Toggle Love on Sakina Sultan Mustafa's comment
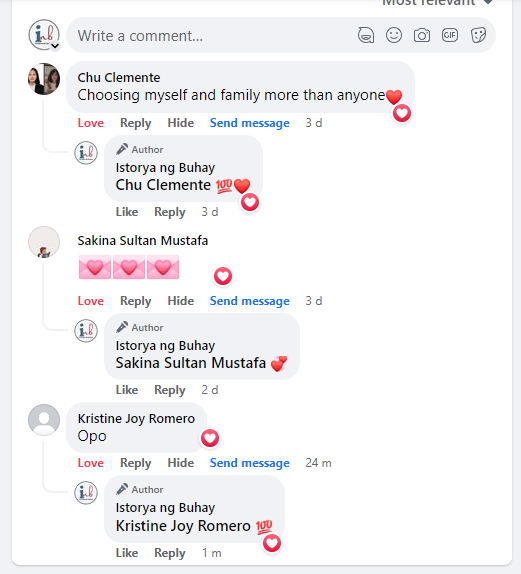521x574 pixels. click(90, 301)
